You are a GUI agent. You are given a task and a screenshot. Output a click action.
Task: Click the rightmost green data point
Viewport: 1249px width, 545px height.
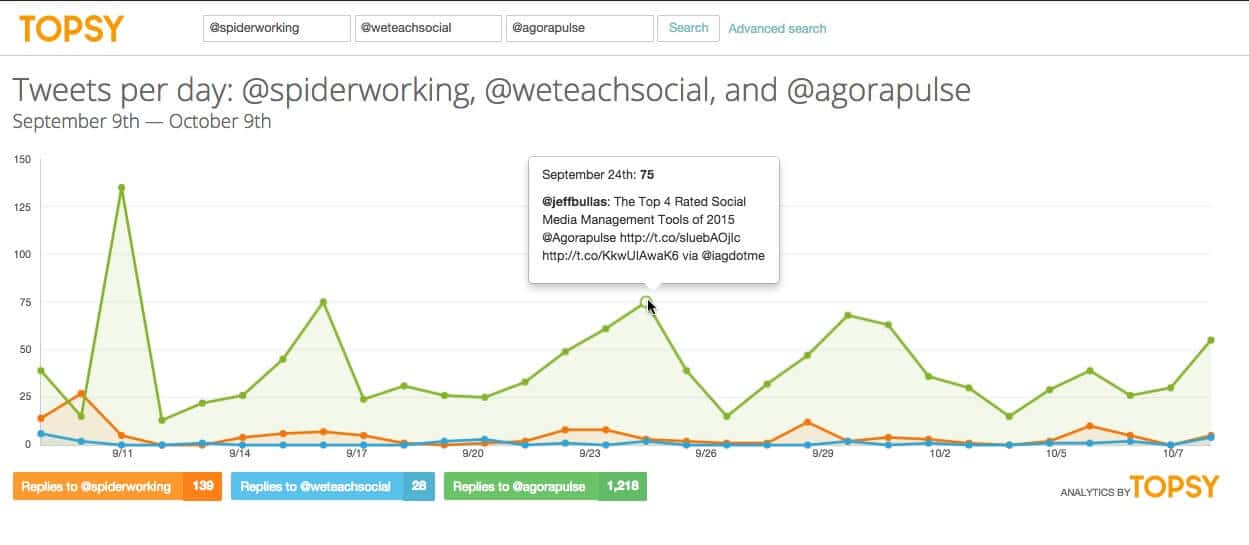[x=1210, y=341]
